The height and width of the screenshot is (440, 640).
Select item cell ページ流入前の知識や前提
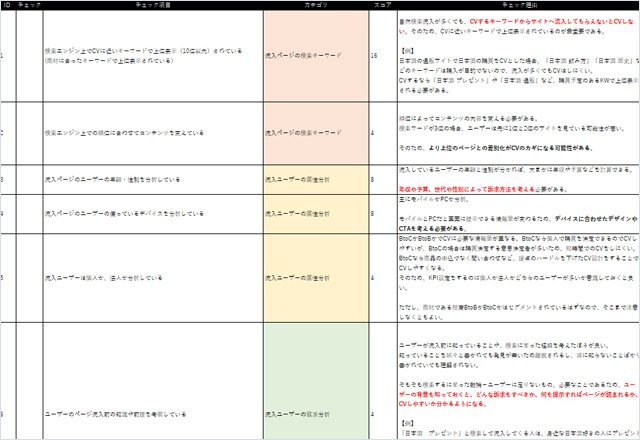[153, 381]
